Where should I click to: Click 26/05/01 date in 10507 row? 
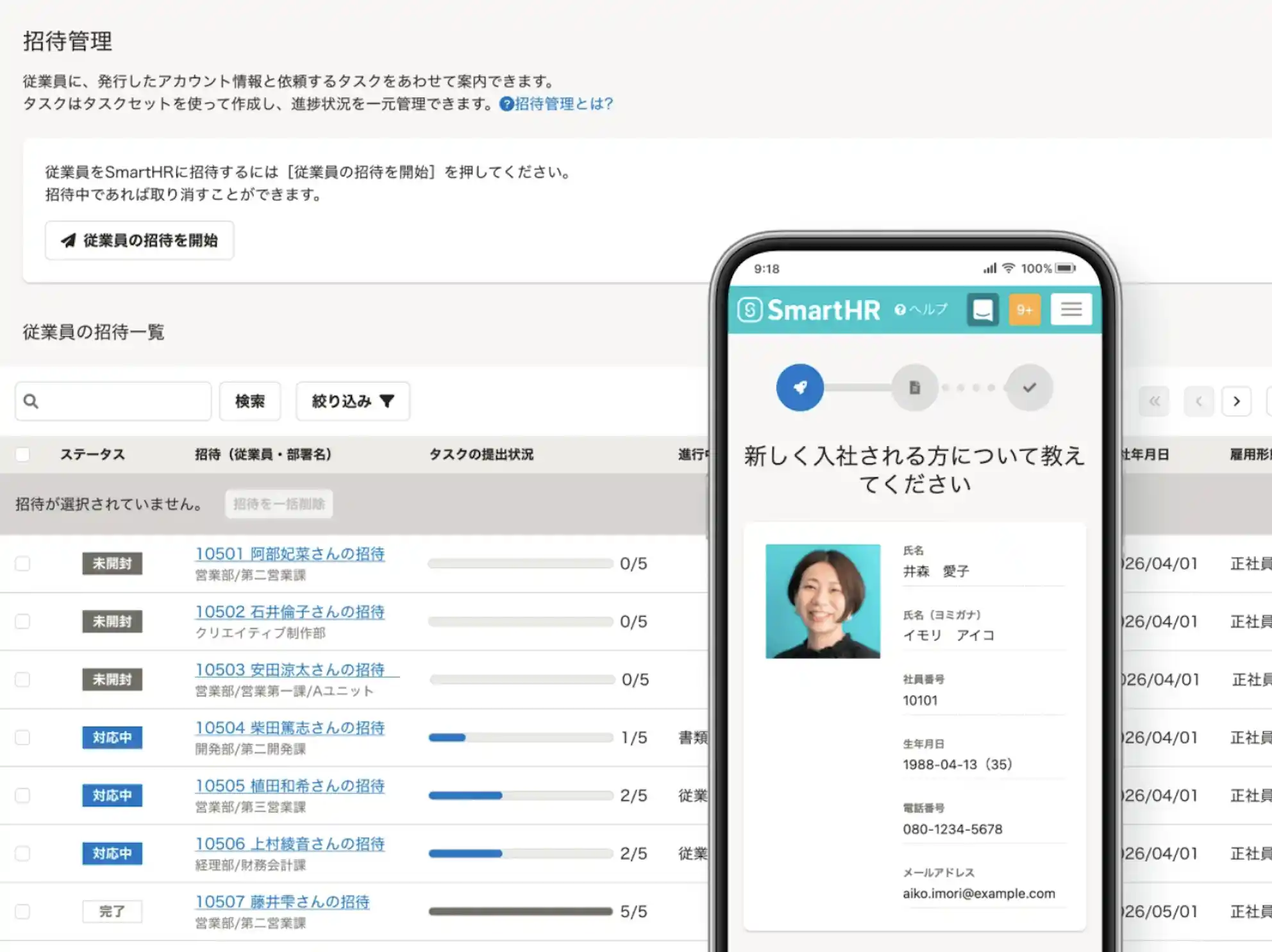[1160, 912]
